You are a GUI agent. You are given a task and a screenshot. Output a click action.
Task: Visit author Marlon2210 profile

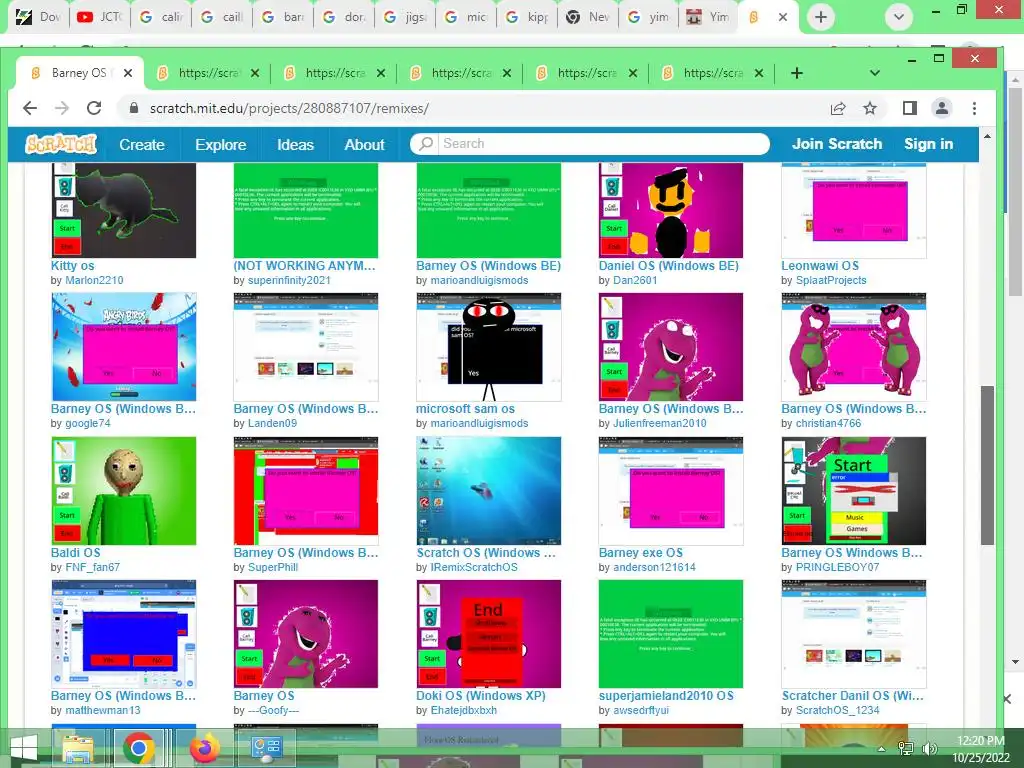click(x=94, y=280)
